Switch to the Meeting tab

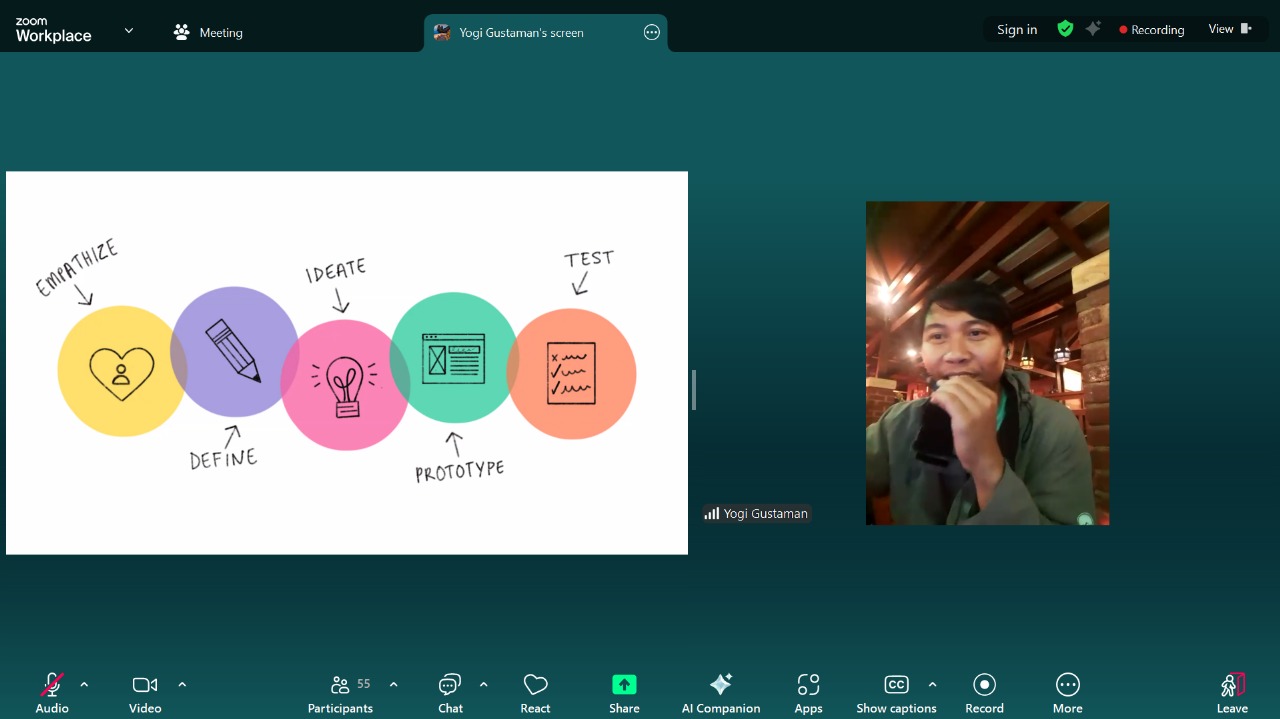coord(208,32)
